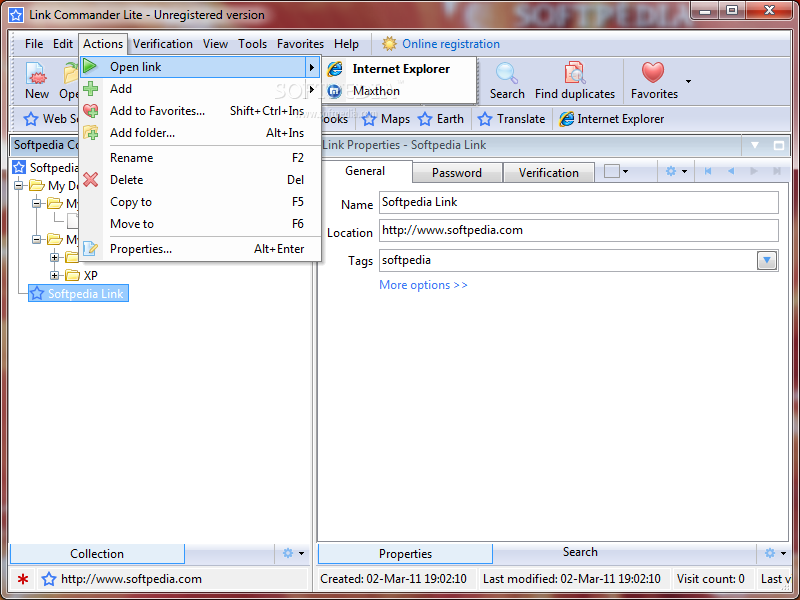Select Add folder menu entry
Screen dimensions: 800x600
(x=200, y=133)
